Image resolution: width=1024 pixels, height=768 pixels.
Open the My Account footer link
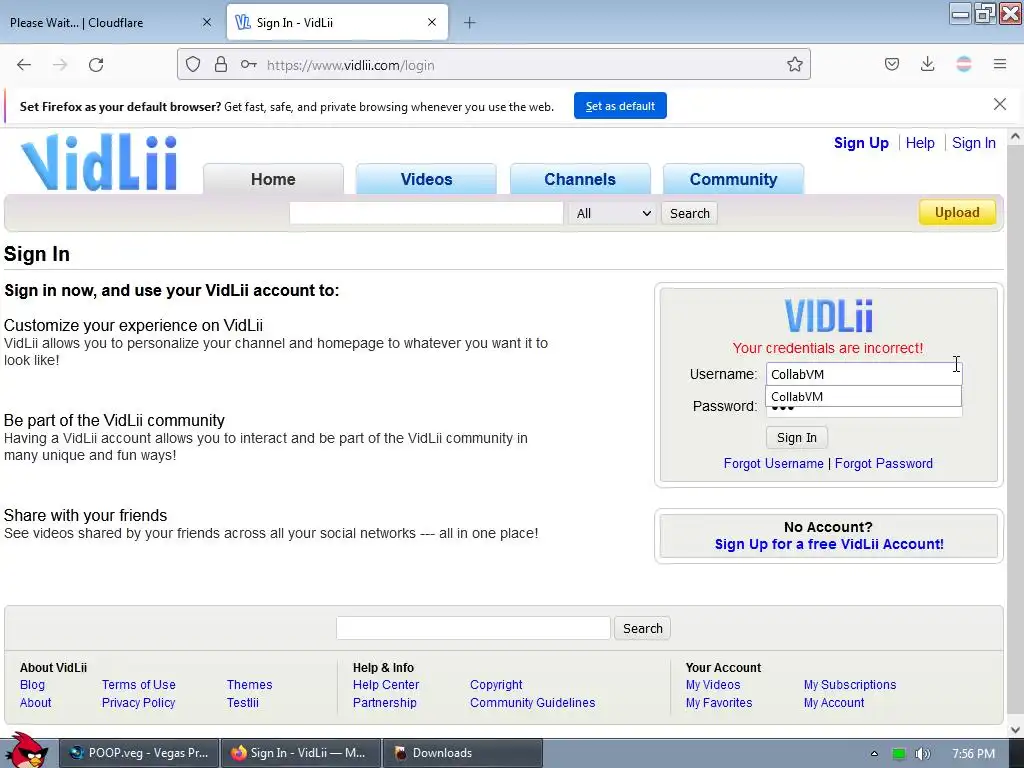(x=834, y=703)
